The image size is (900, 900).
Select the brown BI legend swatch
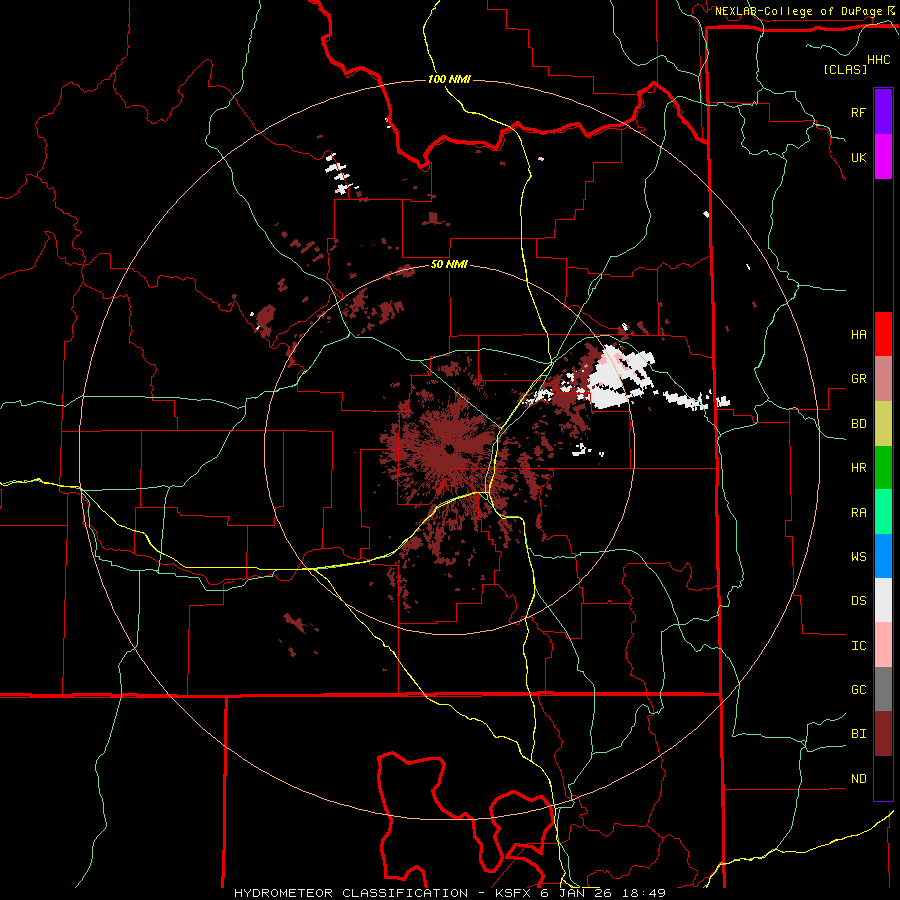coord(883,734)
